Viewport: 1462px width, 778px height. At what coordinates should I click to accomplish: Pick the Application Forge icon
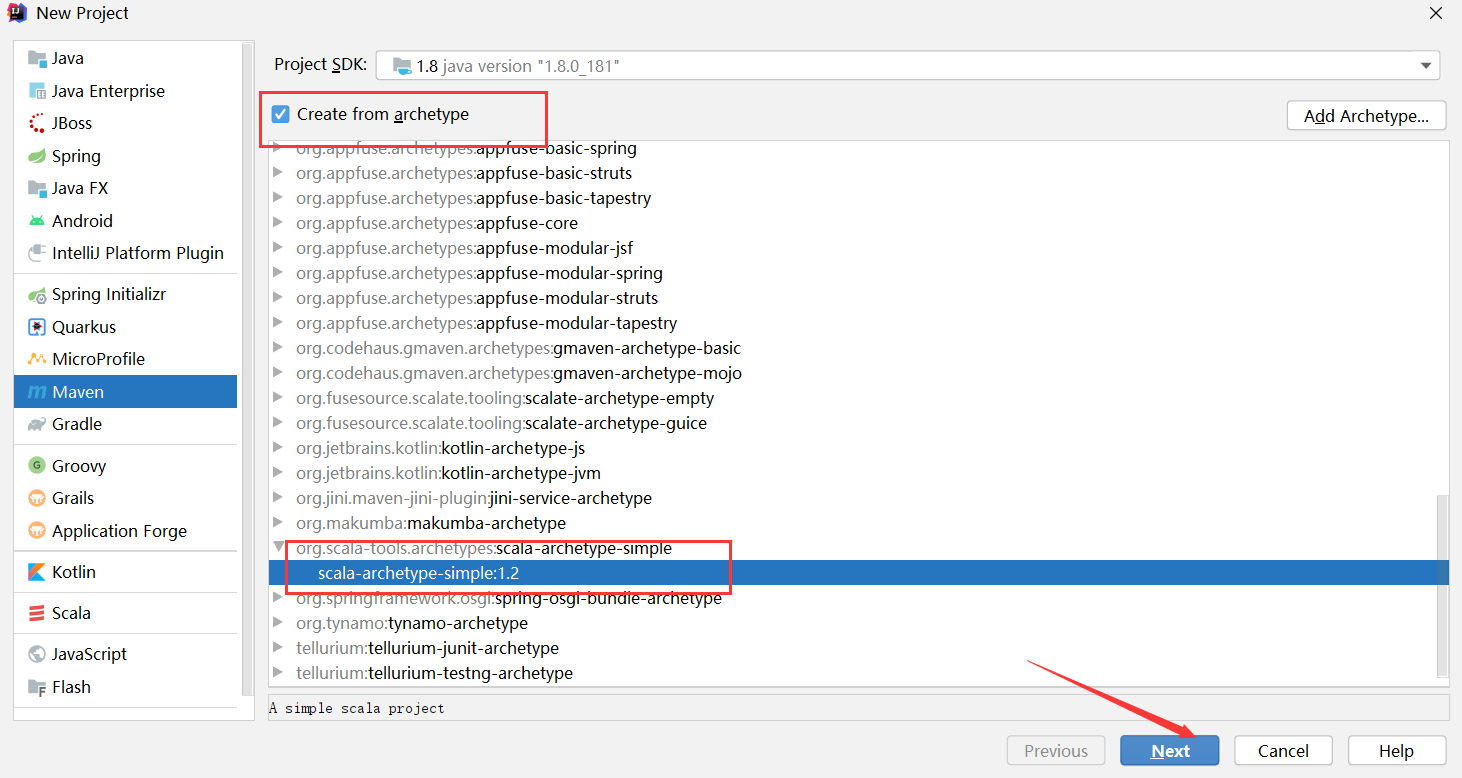(x=37, y=531)
